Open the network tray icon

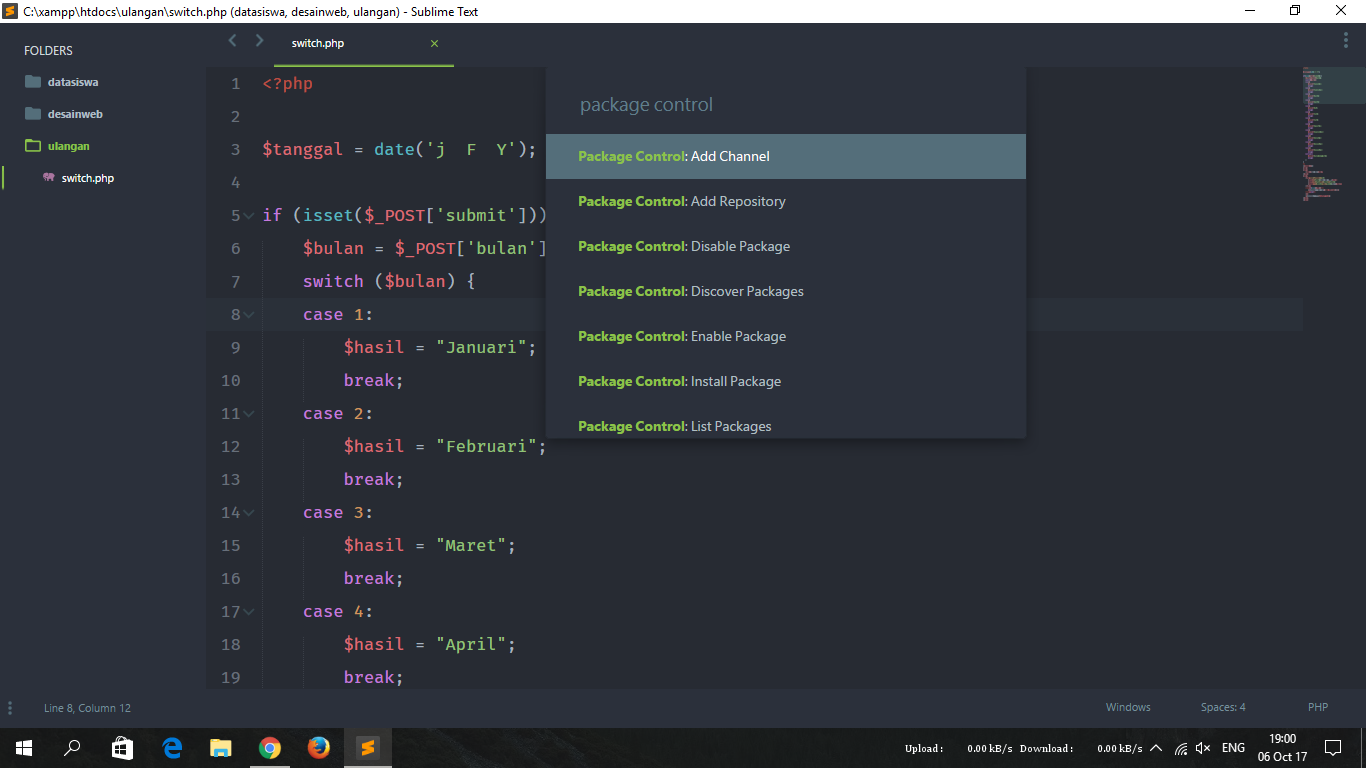[1181, 748]
